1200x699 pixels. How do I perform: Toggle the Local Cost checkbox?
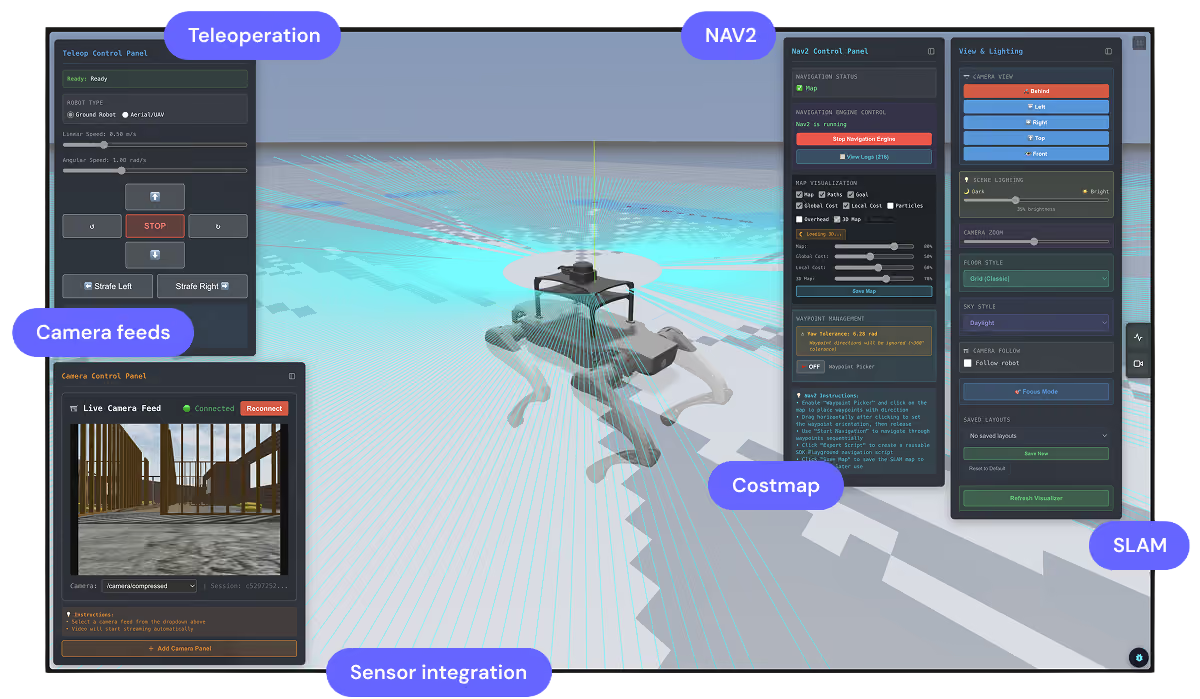[x=846, y=206]
